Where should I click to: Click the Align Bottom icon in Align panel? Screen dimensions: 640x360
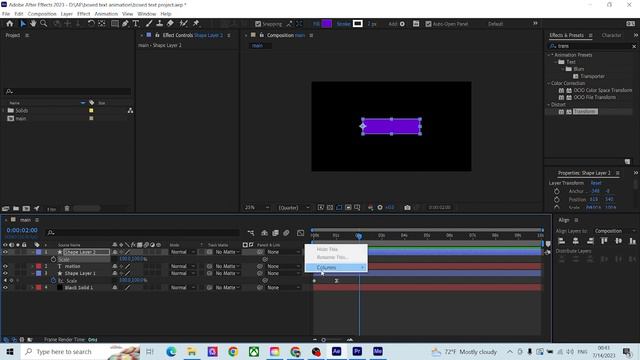tap(632, 241)
